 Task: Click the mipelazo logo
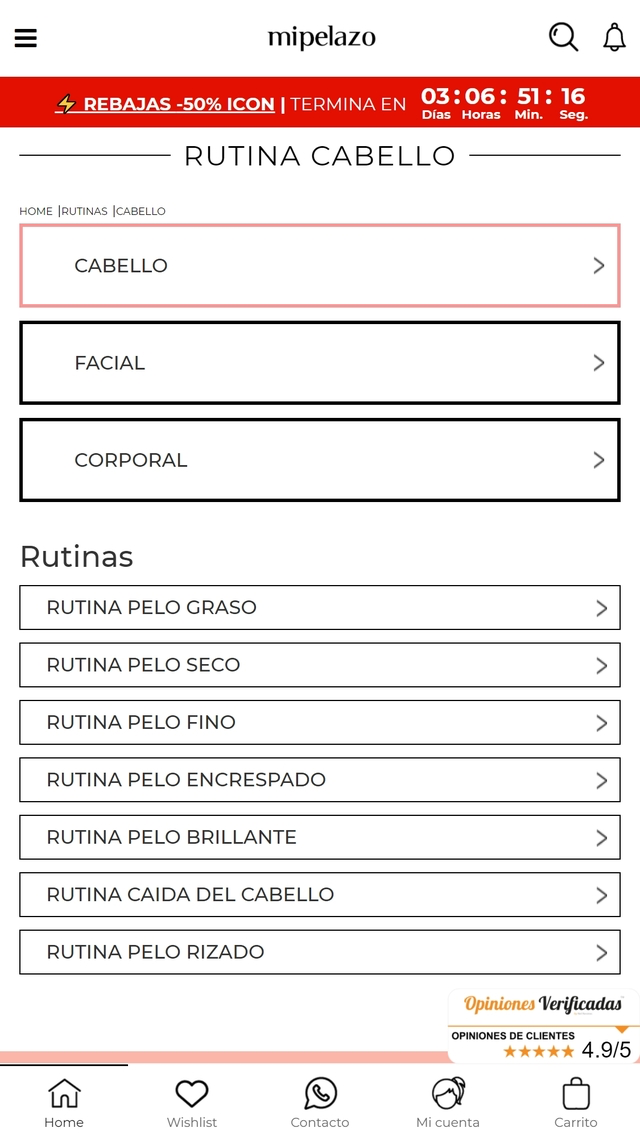(320, 38)
